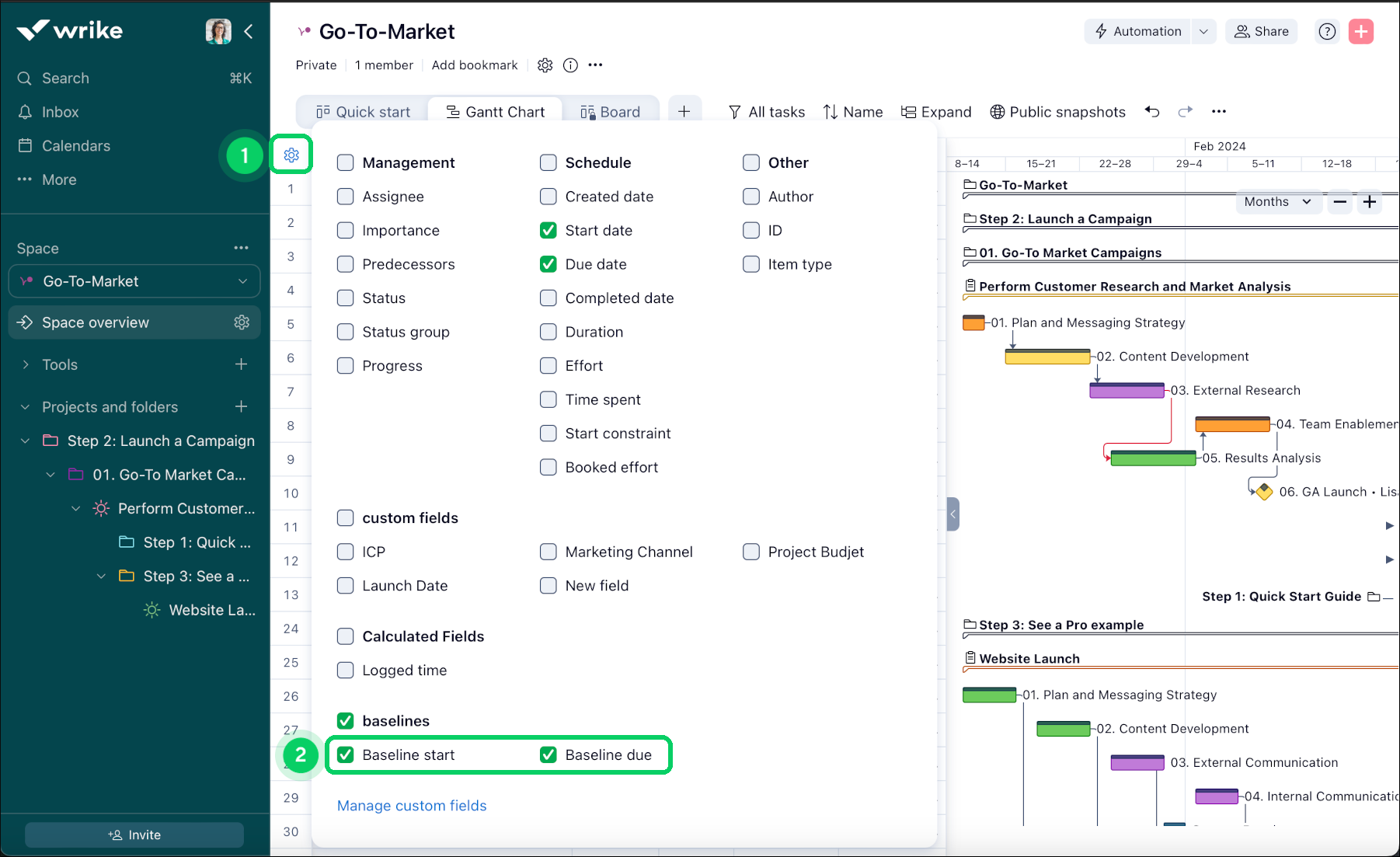Open the help question mark icon
This screenshot has width=1400, height=857.
(x=1327, y=31)
